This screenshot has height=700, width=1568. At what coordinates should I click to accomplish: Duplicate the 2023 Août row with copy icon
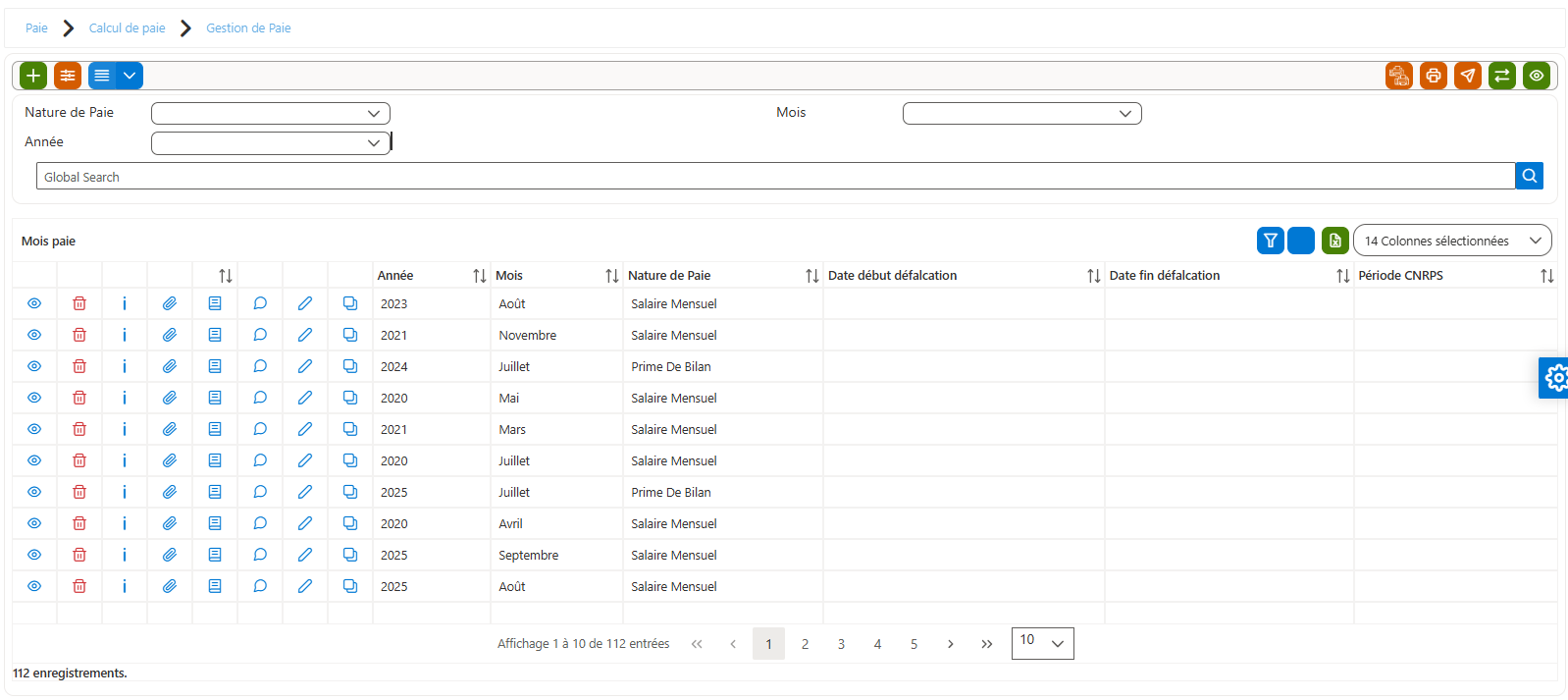pyautogui.click(x=350, y=303)
